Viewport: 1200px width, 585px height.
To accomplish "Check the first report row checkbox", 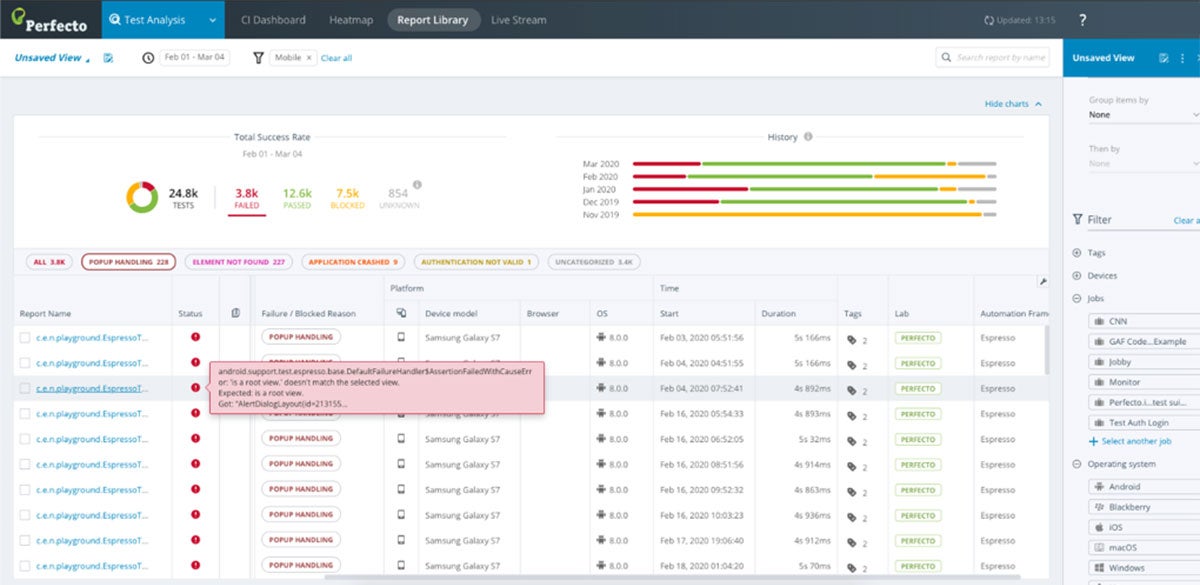I will tap(25, 338).
